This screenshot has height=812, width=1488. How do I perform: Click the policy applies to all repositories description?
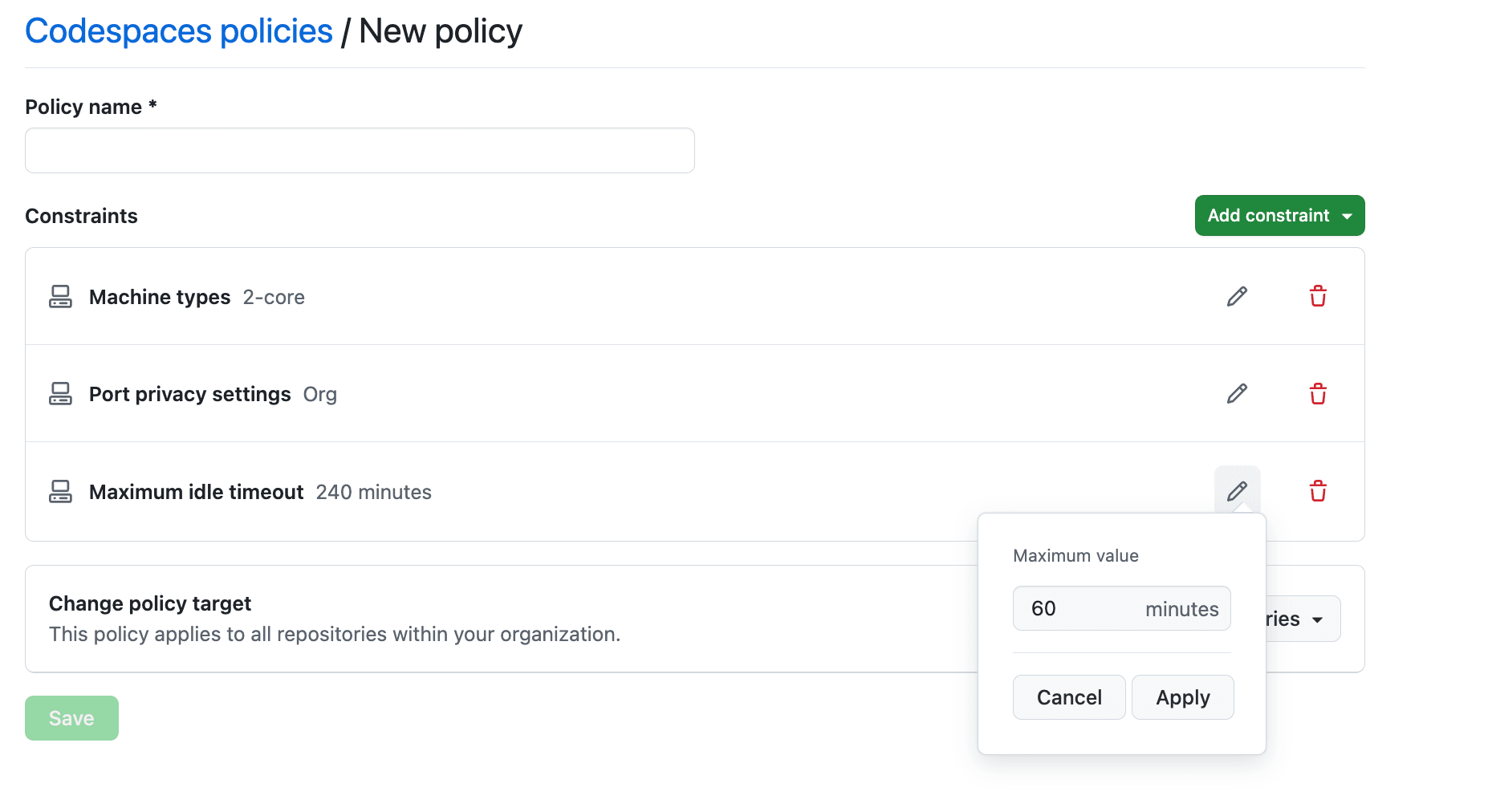(x=335, y=634)
